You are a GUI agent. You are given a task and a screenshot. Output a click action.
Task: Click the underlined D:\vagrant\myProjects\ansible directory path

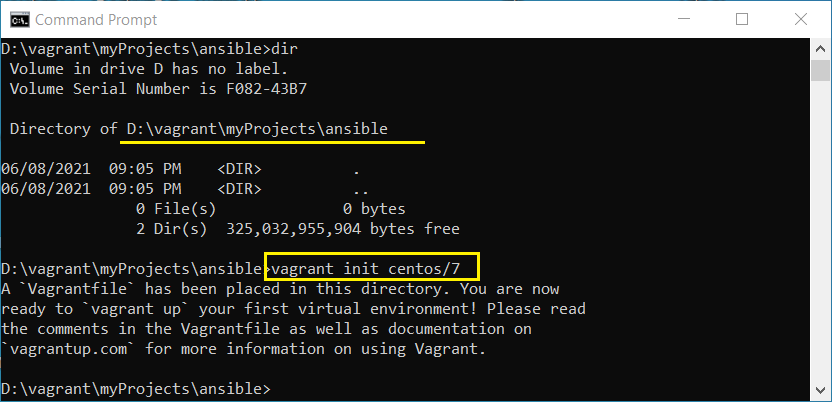(x=257, y=129)
